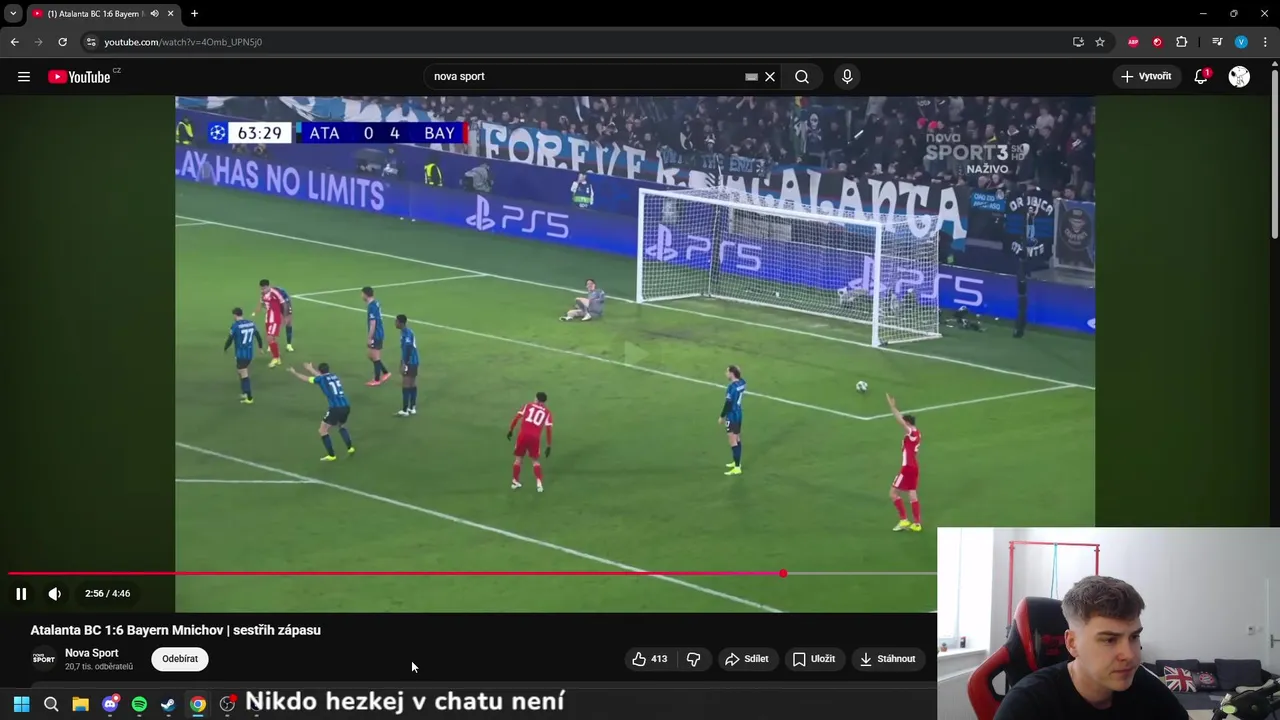Viewport: 1280px width, 720px height.
Task: Open the red circular extension icon
Action: 1157,42
